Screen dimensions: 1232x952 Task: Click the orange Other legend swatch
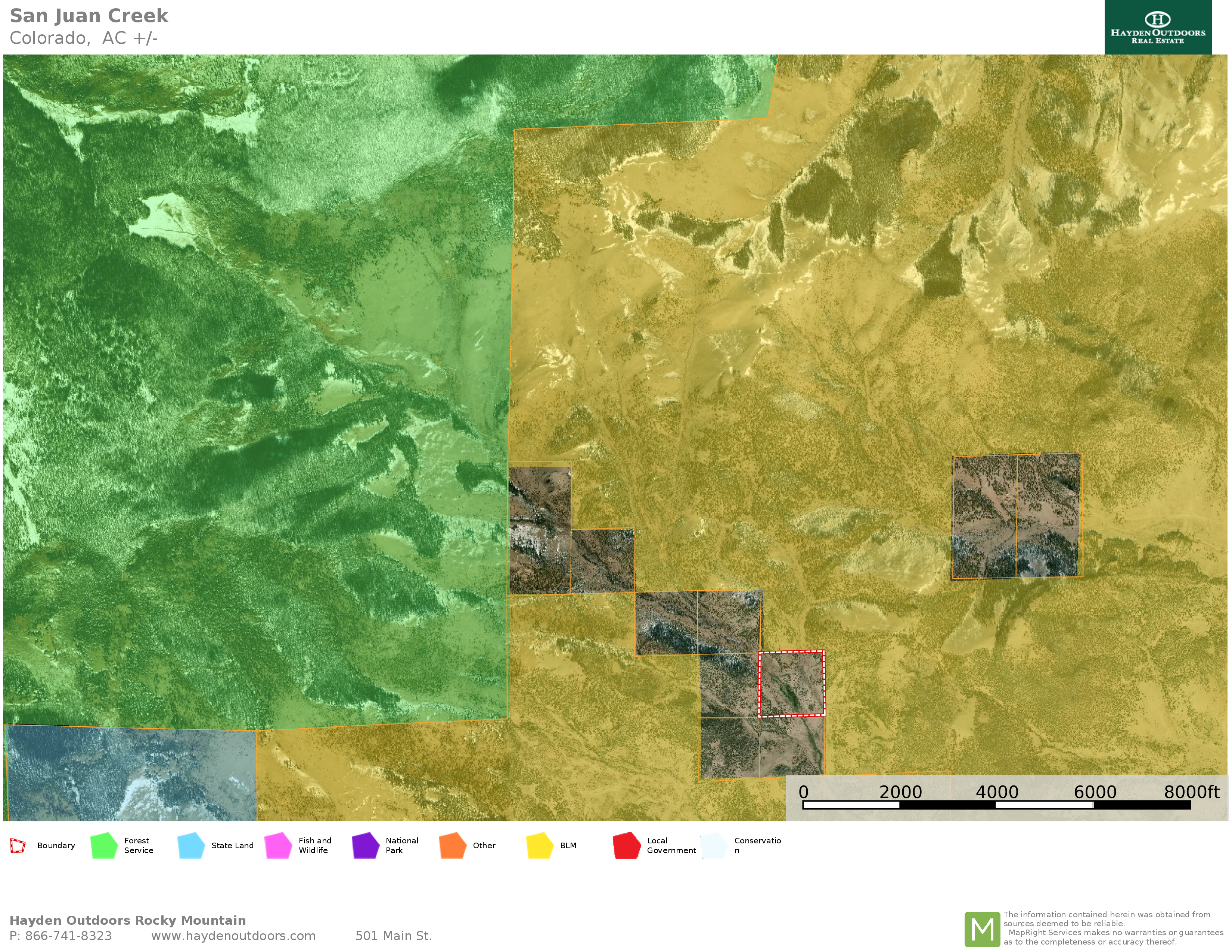click(453, 845)
